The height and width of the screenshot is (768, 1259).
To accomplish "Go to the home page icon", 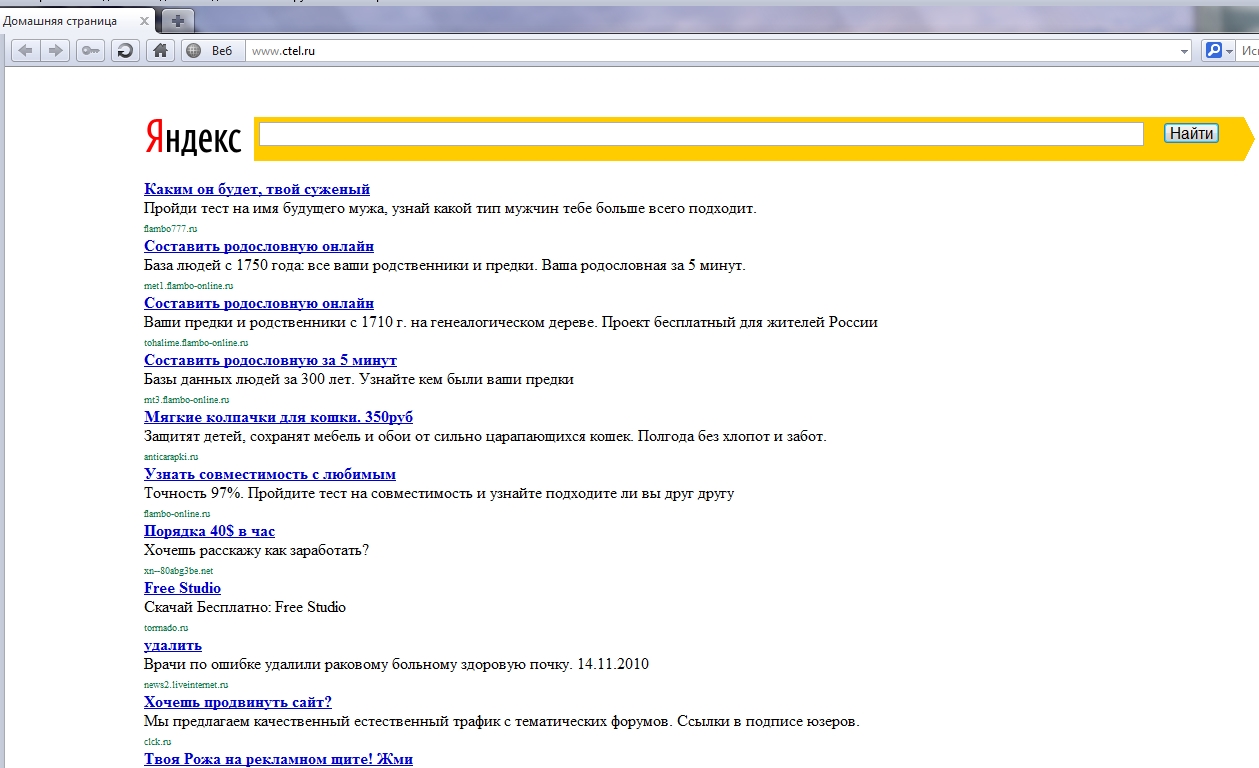I will [159, 50].
